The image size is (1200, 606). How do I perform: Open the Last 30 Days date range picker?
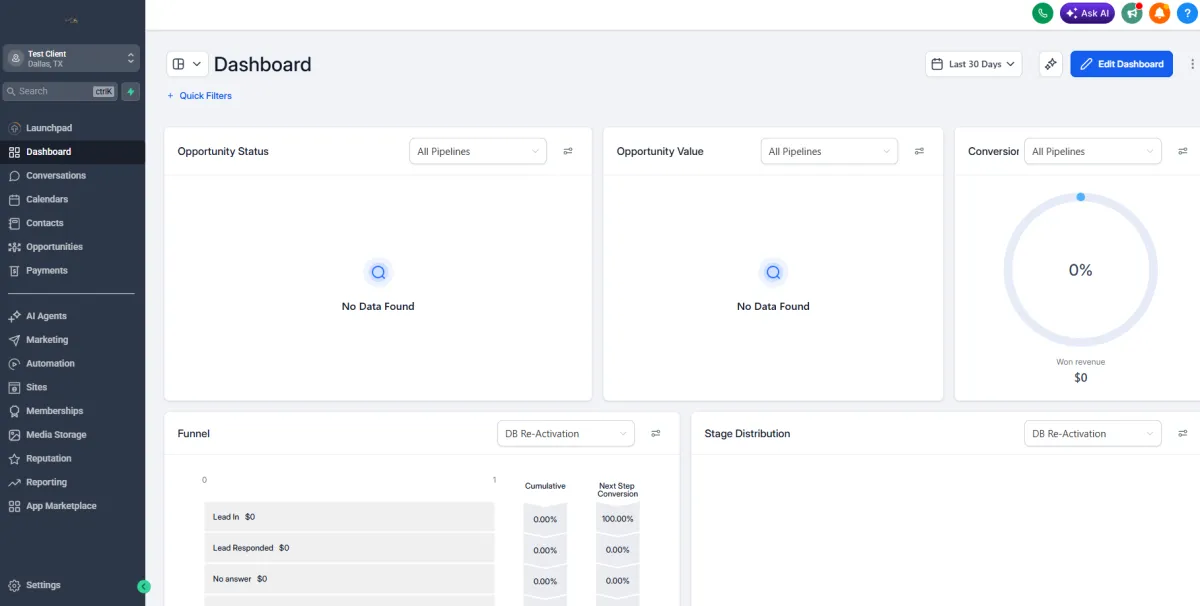coord(973,64)
